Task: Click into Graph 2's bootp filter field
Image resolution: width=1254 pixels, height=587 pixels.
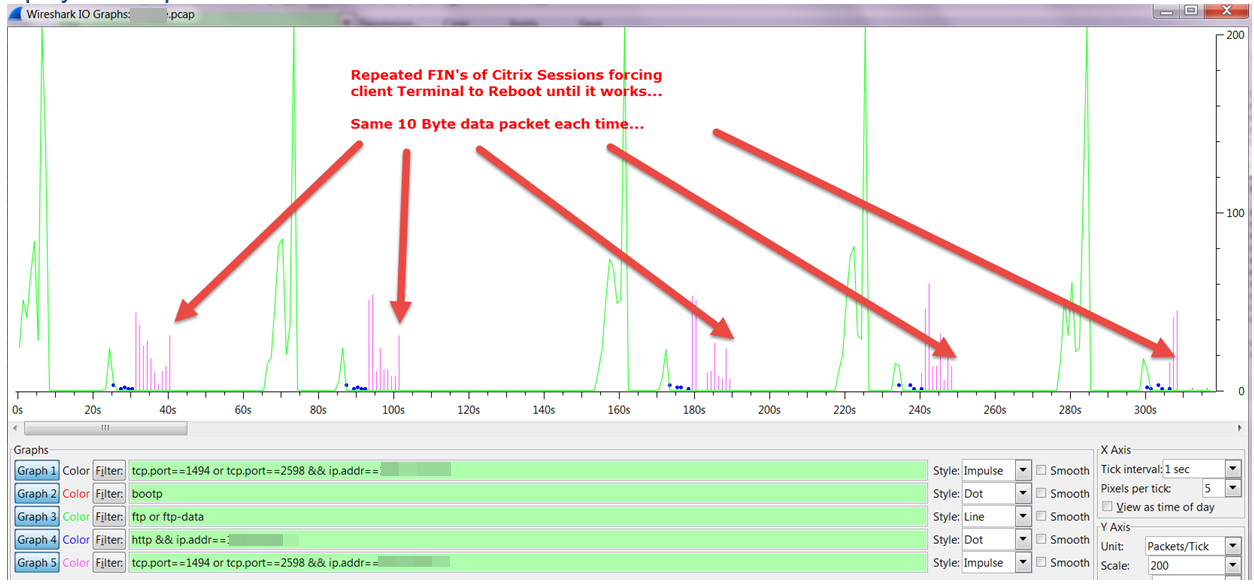Action: (x=300, y=493)
